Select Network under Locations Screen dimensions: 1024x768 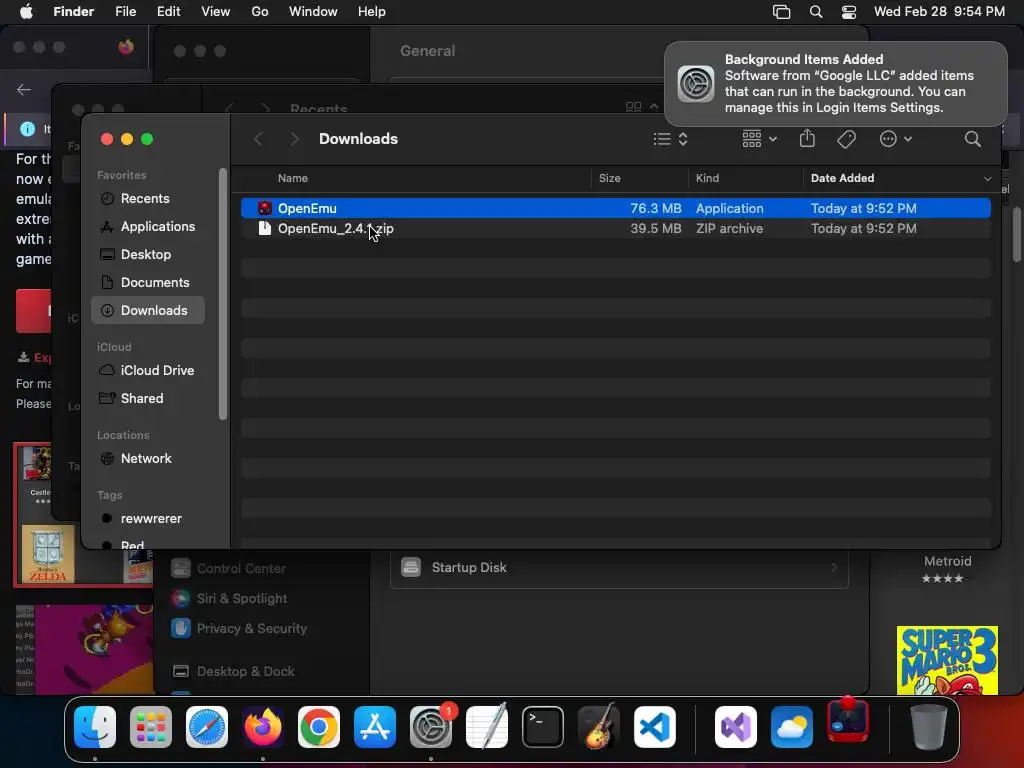click(148, 458)
